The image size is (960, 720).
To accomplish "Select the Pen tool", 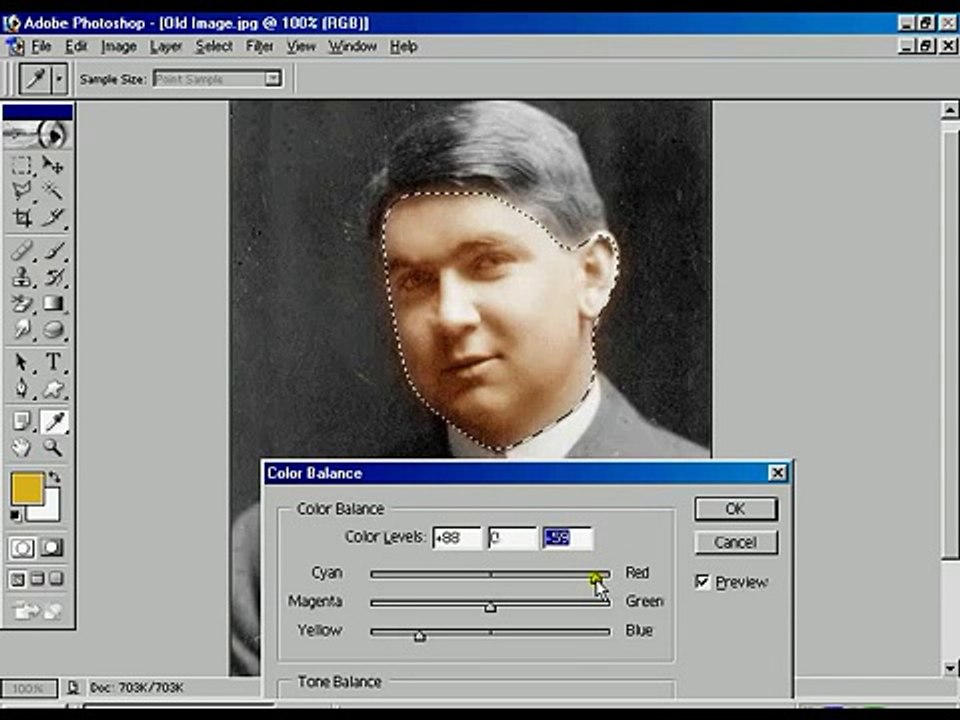I will point(22,388).
